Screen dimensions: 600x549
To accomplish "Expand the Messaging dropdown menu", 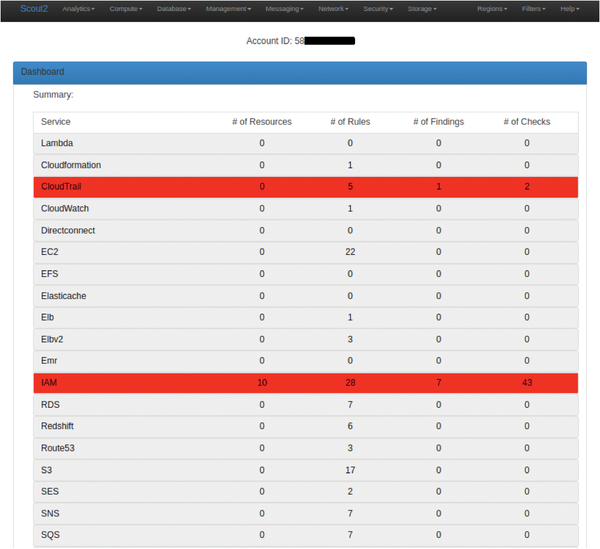I will click(x=284, y=9).
